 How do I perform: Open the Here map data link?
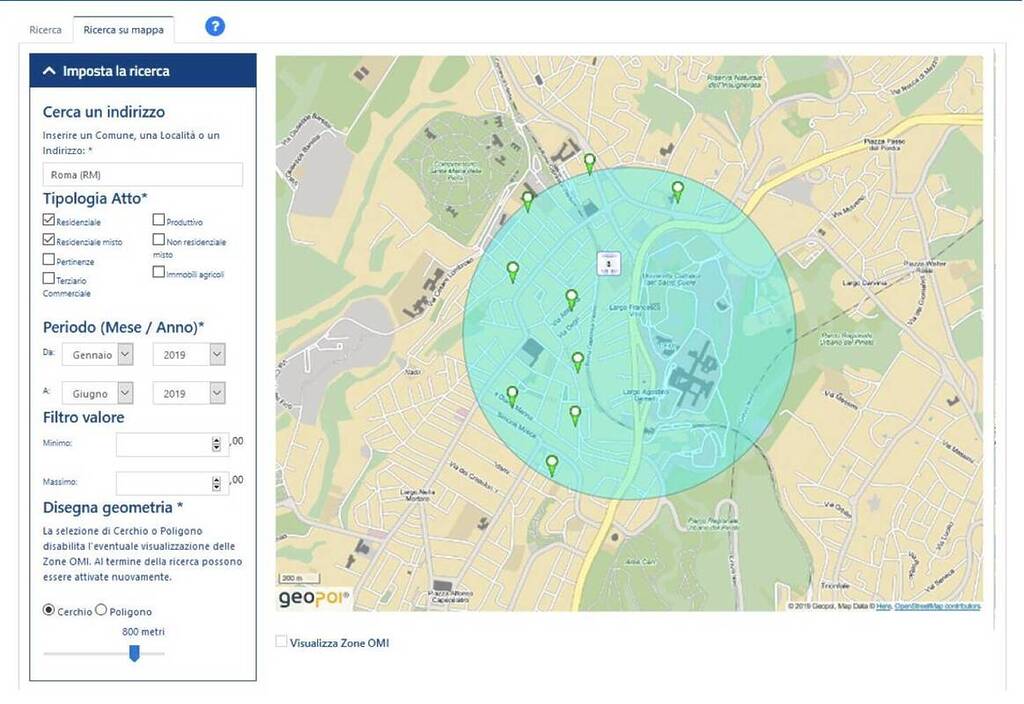(x=884, y=606)
